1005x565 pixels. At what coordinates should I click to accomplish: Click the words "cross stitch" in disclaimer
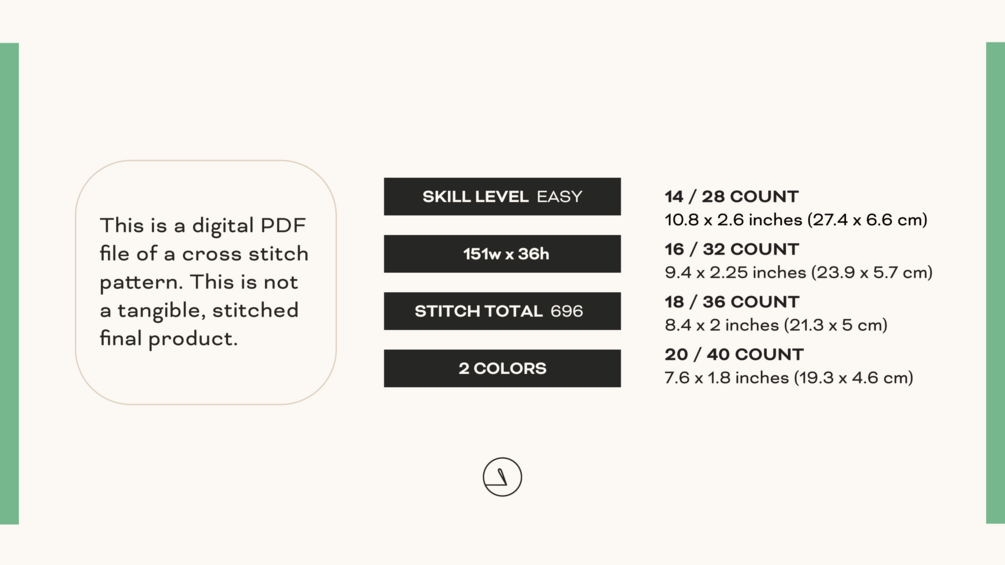pyautogui.click(x=245, y=254)
